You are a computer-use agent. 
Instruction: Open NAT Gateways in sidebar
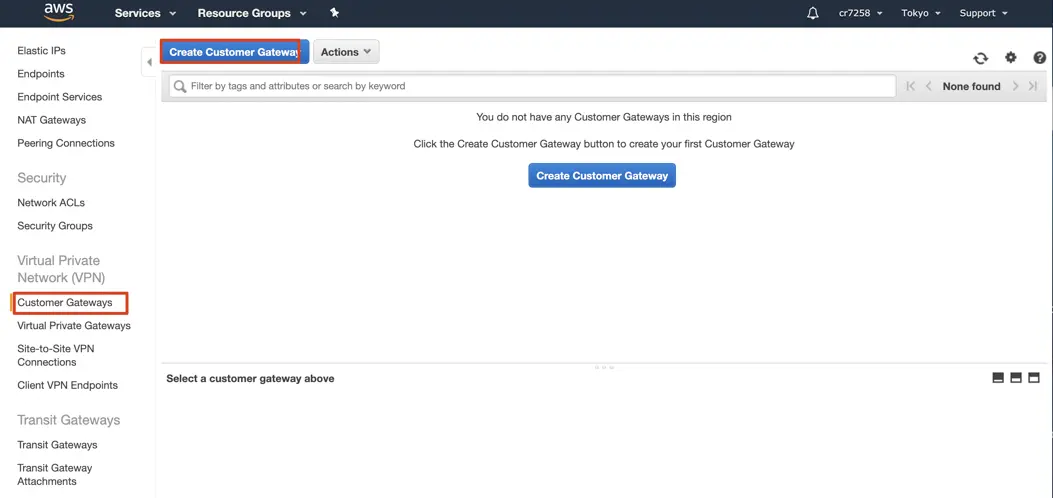[52, 120]
